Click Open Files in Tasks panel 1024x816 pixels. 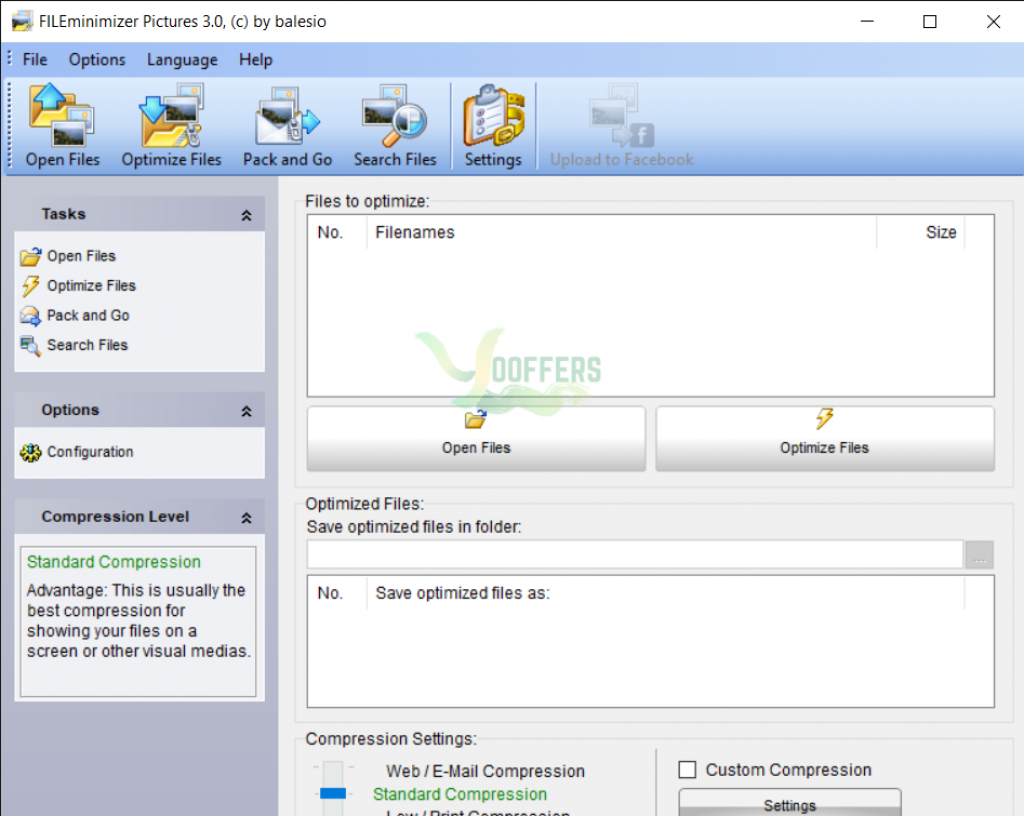68,256
